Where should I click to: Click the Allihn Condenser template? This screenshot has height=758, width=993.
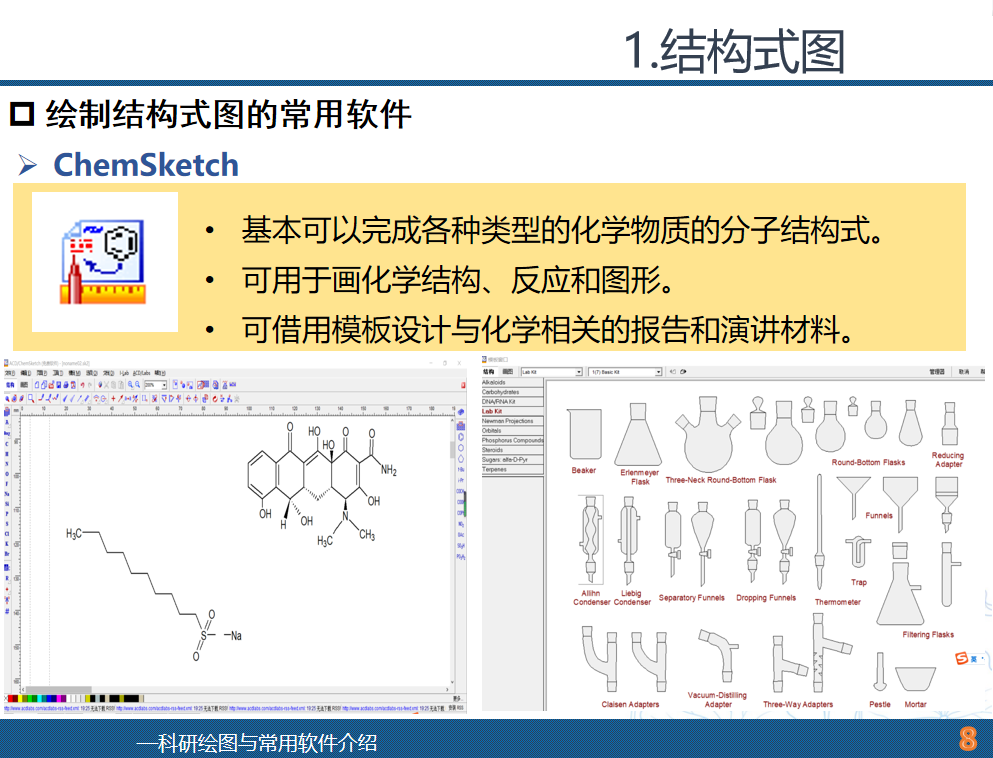tap(592, 540)
